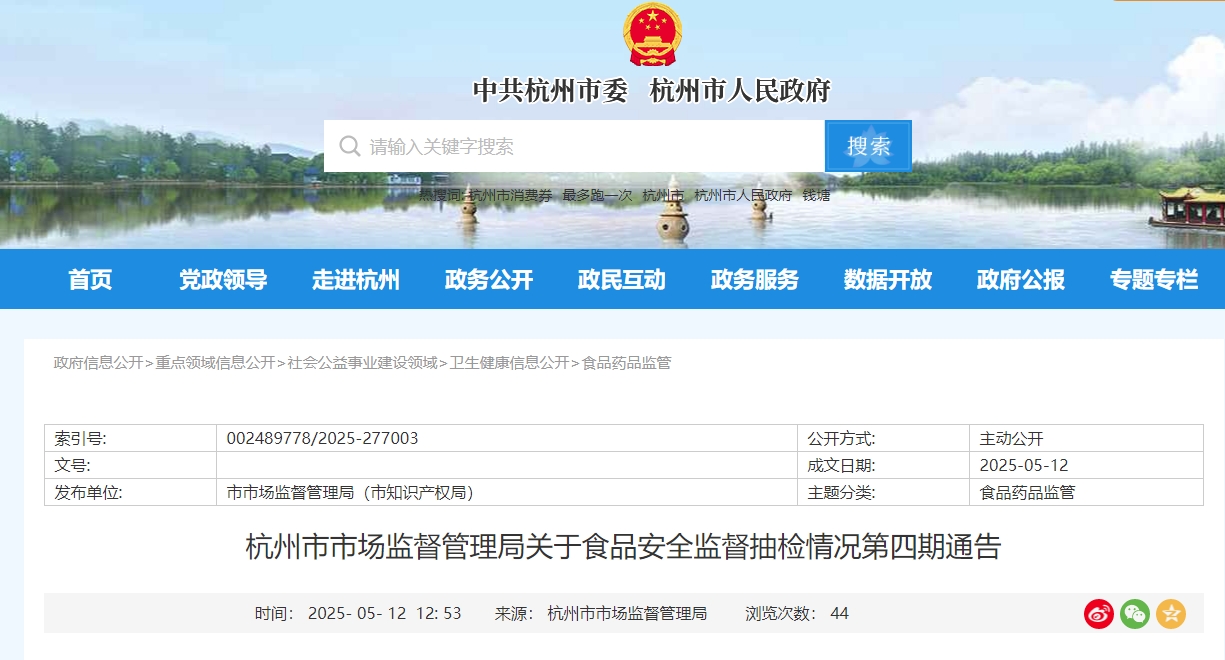Open 专题专栏 navigation item
Viewport: 1225px width, 660px height.
(x=1154, y=280)
